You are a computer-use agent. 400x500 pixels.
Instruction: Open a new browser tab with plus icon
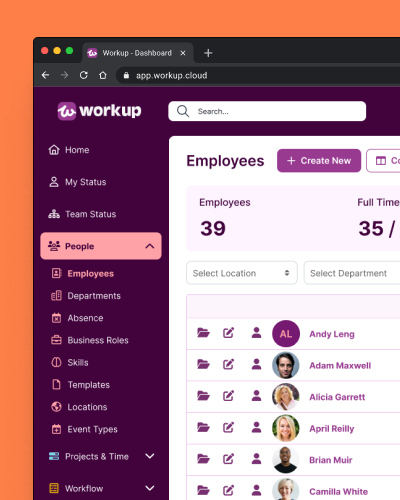[208, 53]
